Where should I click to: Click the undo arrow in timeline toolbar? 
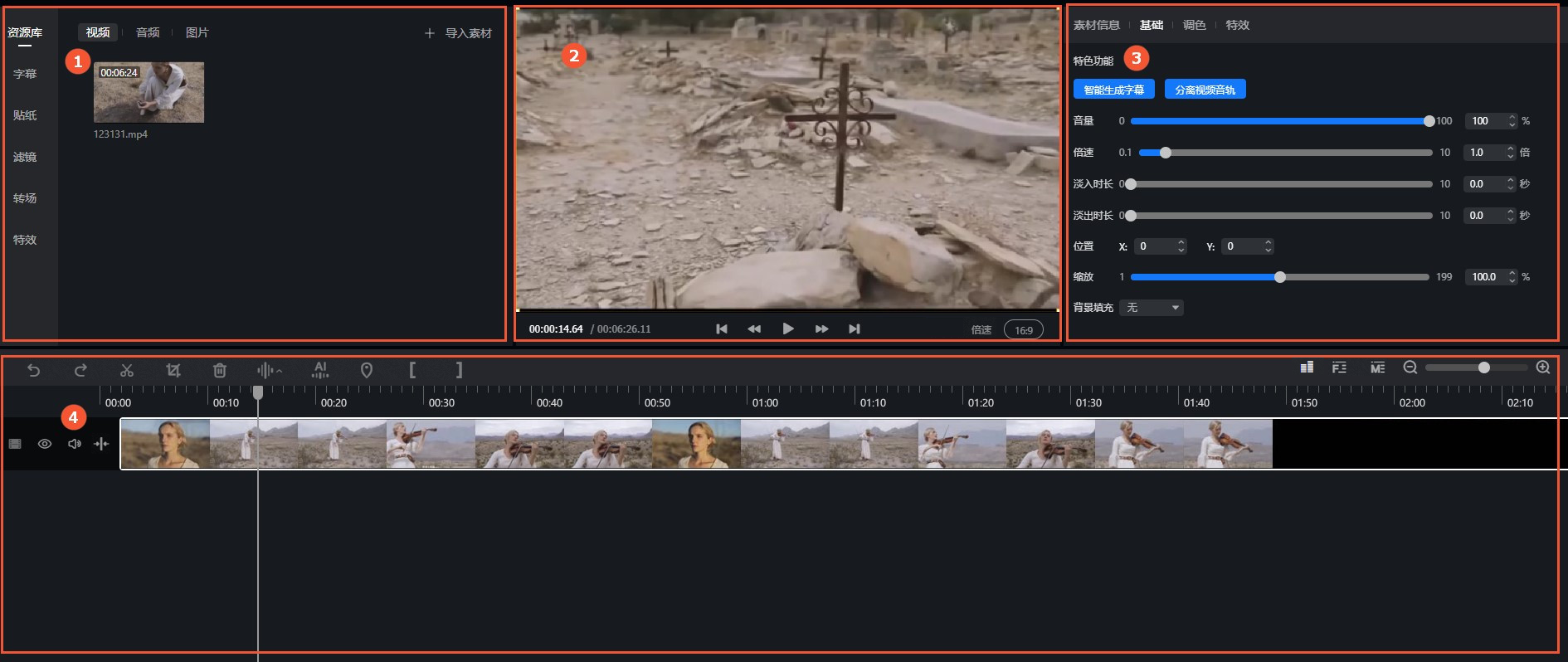click(x=33, y=370)
